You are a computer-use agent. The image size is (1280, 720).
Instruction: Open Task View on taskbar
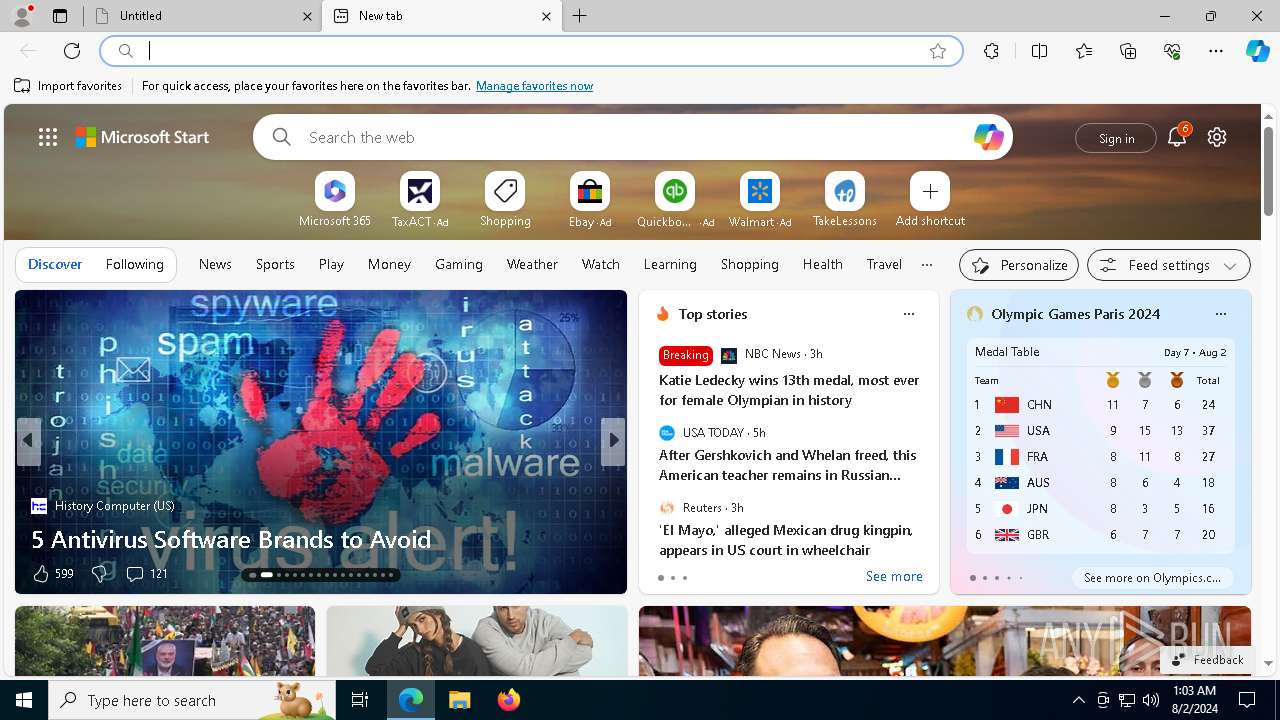click(x=360, y=700)
